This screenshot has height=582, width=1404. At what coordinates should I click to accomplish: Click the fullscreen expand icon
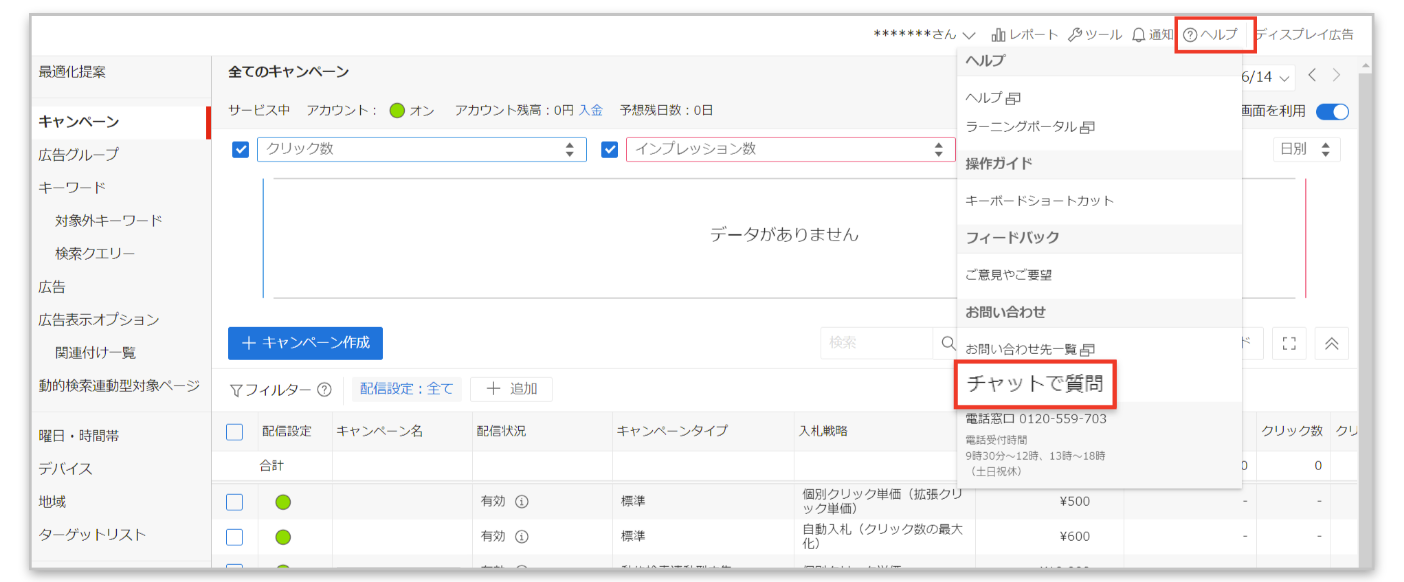[1289, 343]
